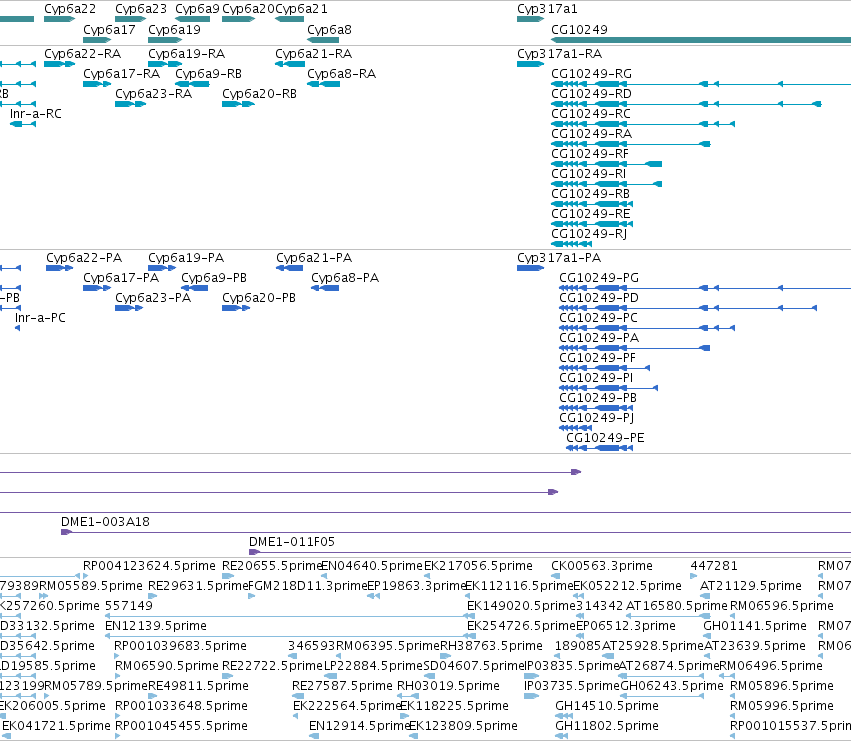Select Cyp6a21-RA transcript label
The width and height of the screenshot is (851, 741).
(313, 54)
